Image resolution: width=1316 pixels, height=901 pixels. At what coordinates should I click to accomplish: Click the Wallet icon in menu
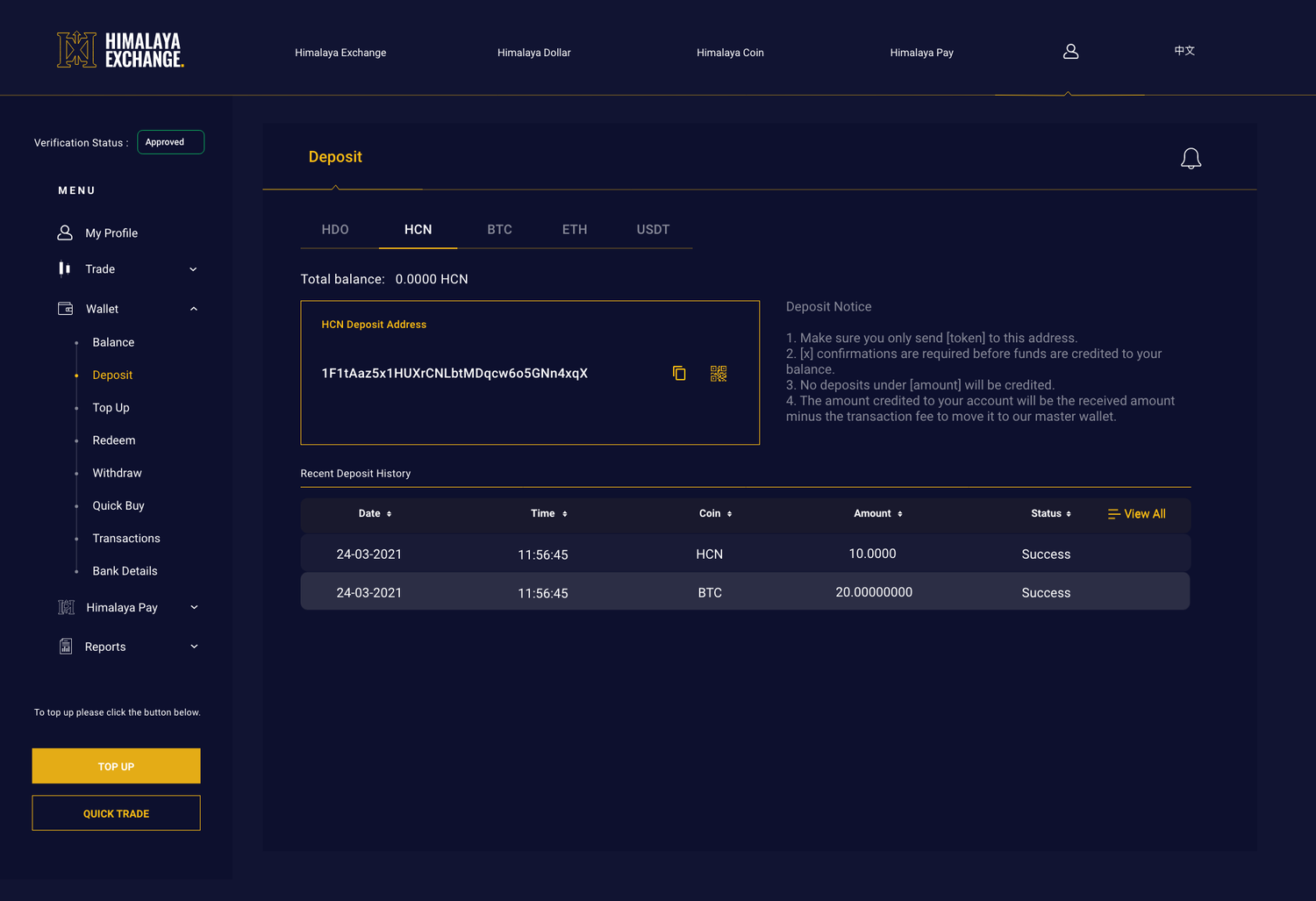pos(66,309)
